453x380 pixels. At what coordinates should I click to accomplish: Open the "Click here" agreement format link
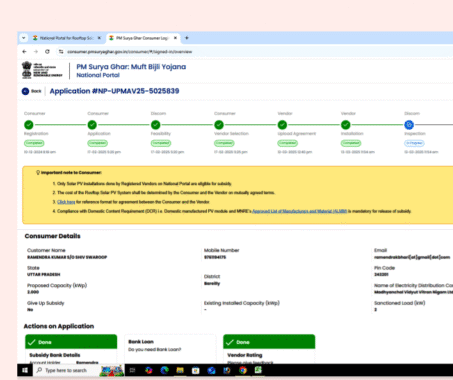coord(66,202)
